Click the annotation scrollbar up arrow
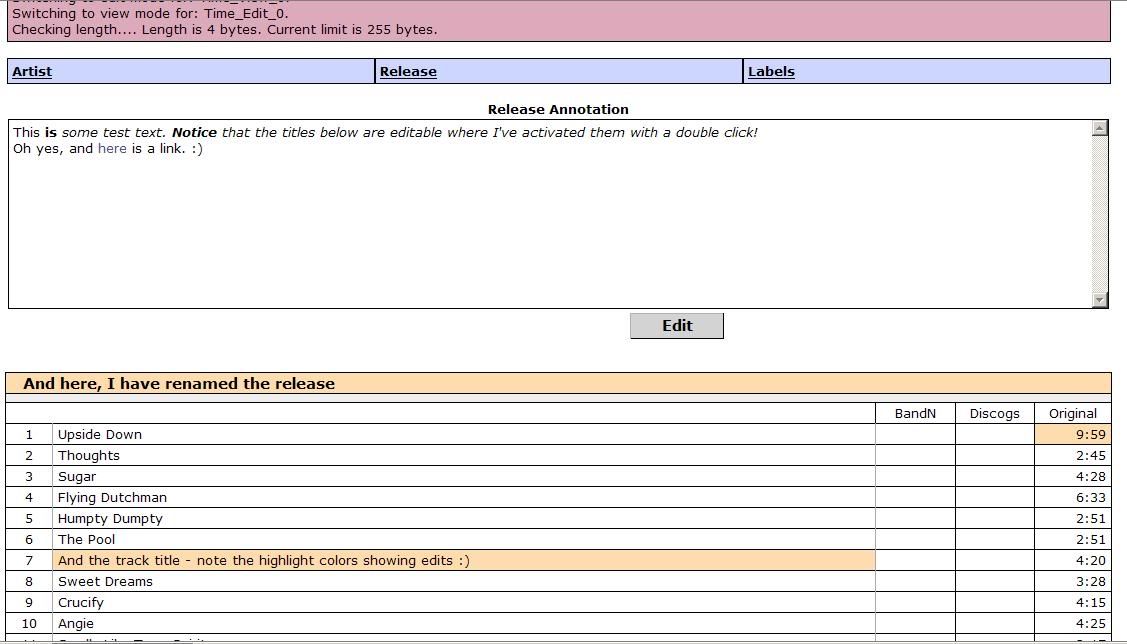 click(x=1100, y=128)
